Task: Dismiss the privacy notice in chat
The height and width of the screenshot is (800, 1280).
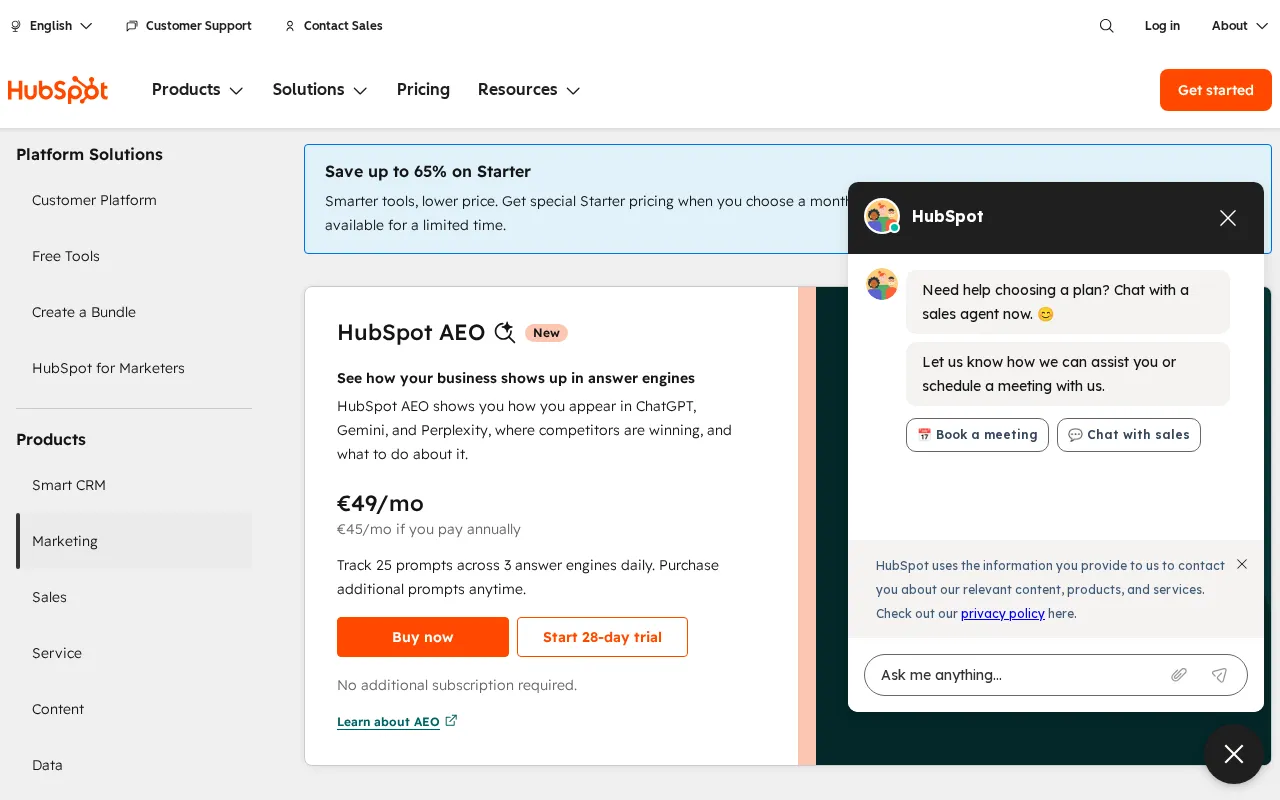Action: tap(1242, 564)
